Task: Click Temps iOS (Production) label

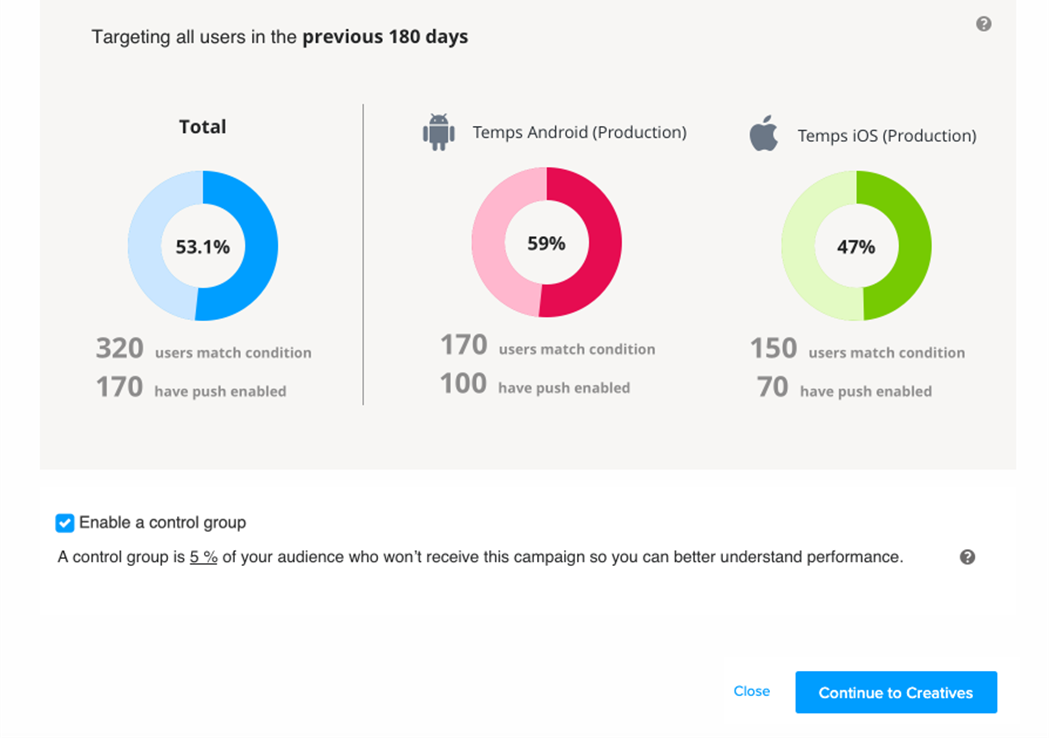Action: (x=886, y=135)
